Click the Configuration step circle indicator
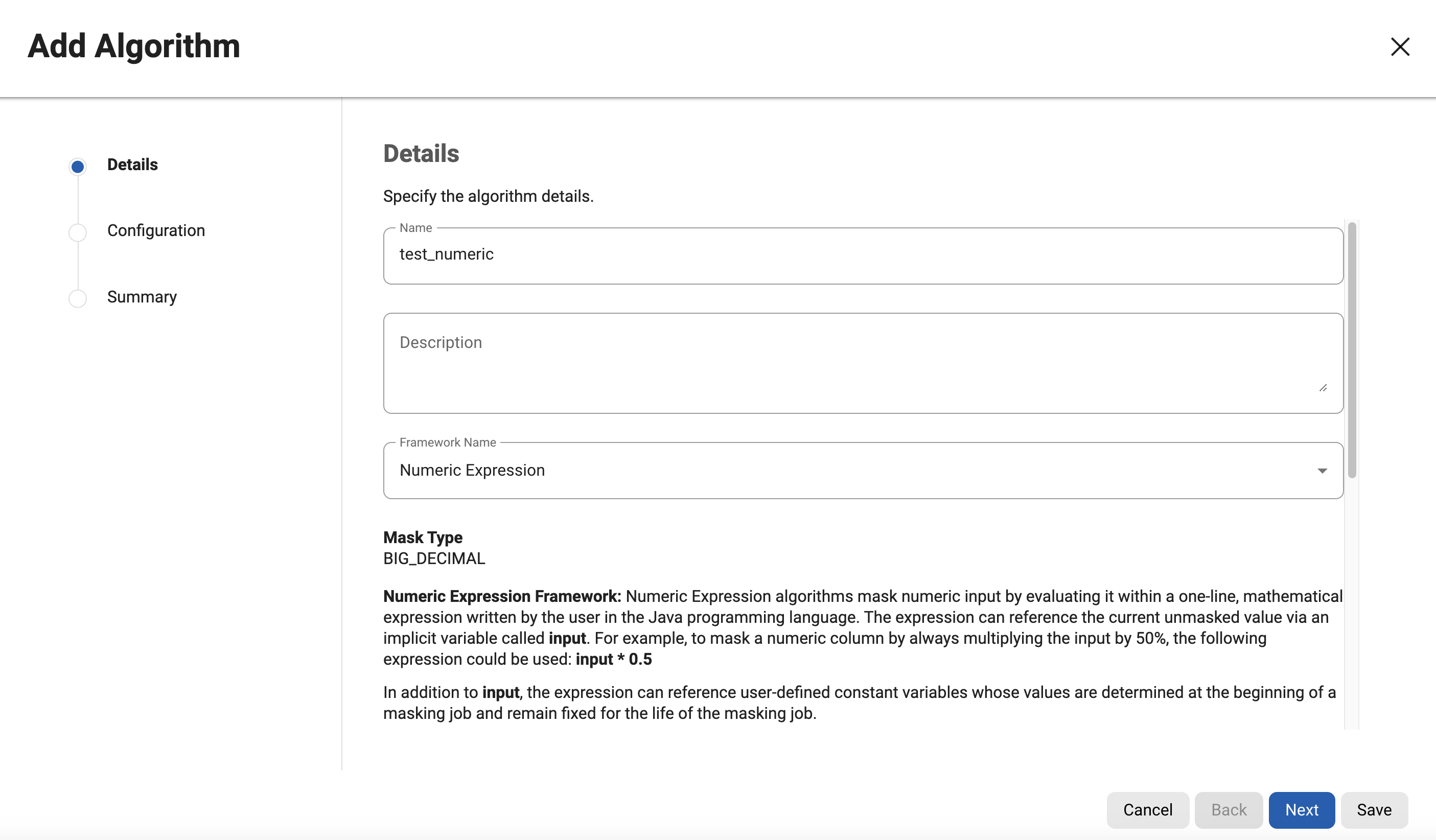This screenshot has height=840, width=1436. point(78,232)
